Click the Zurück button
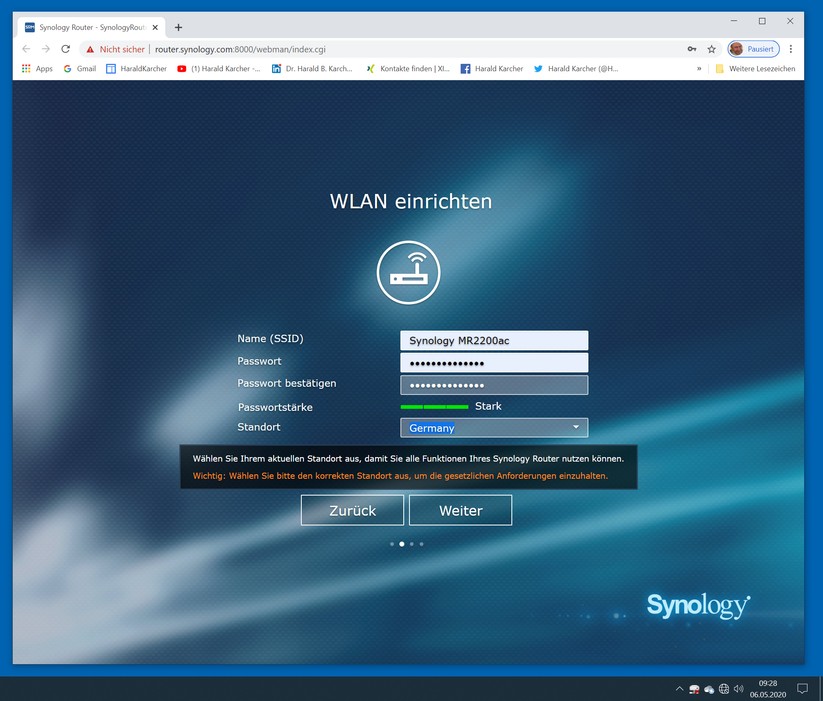Screen dimensions: 823x701 coord(352,510)
